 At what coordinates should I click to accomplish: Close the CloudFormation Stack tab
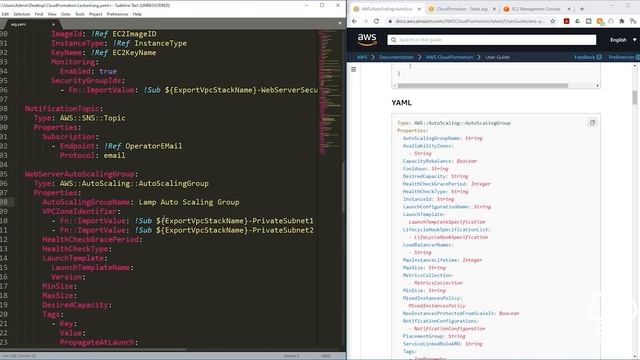point(494,9)
